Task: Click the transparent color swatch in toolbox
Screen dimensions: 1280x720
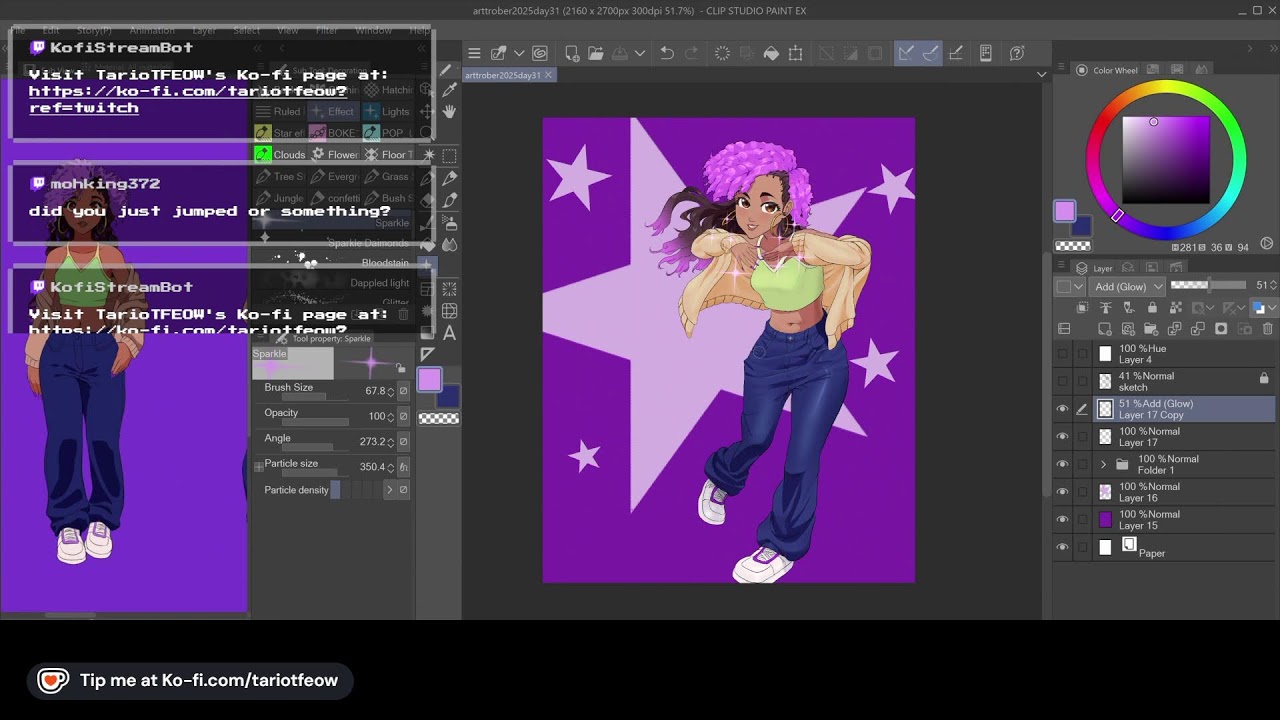Action: [439, 418]
